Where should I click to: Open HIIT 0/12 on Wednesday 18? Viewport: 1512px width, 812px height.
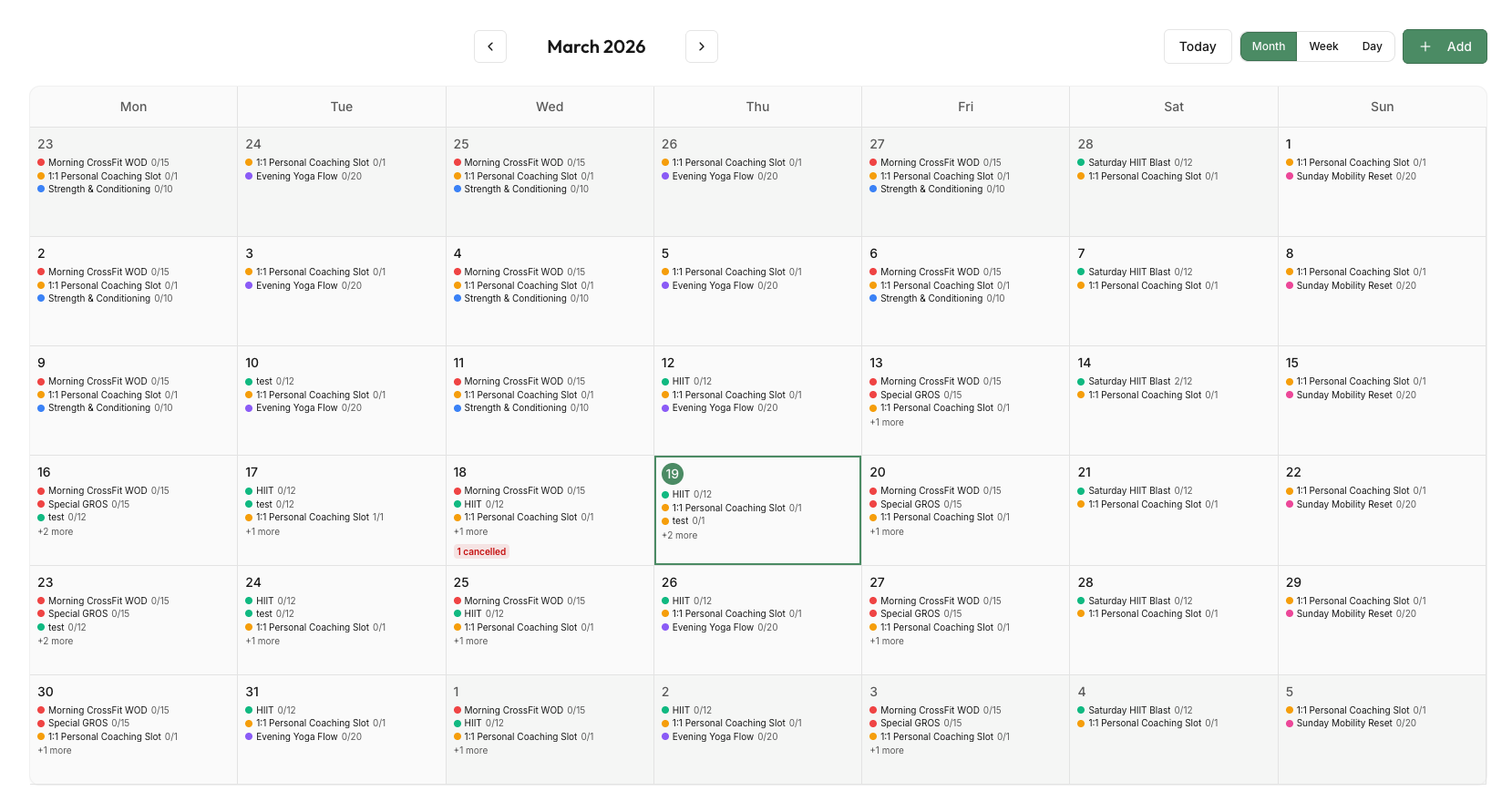click(x=478, y=504)
